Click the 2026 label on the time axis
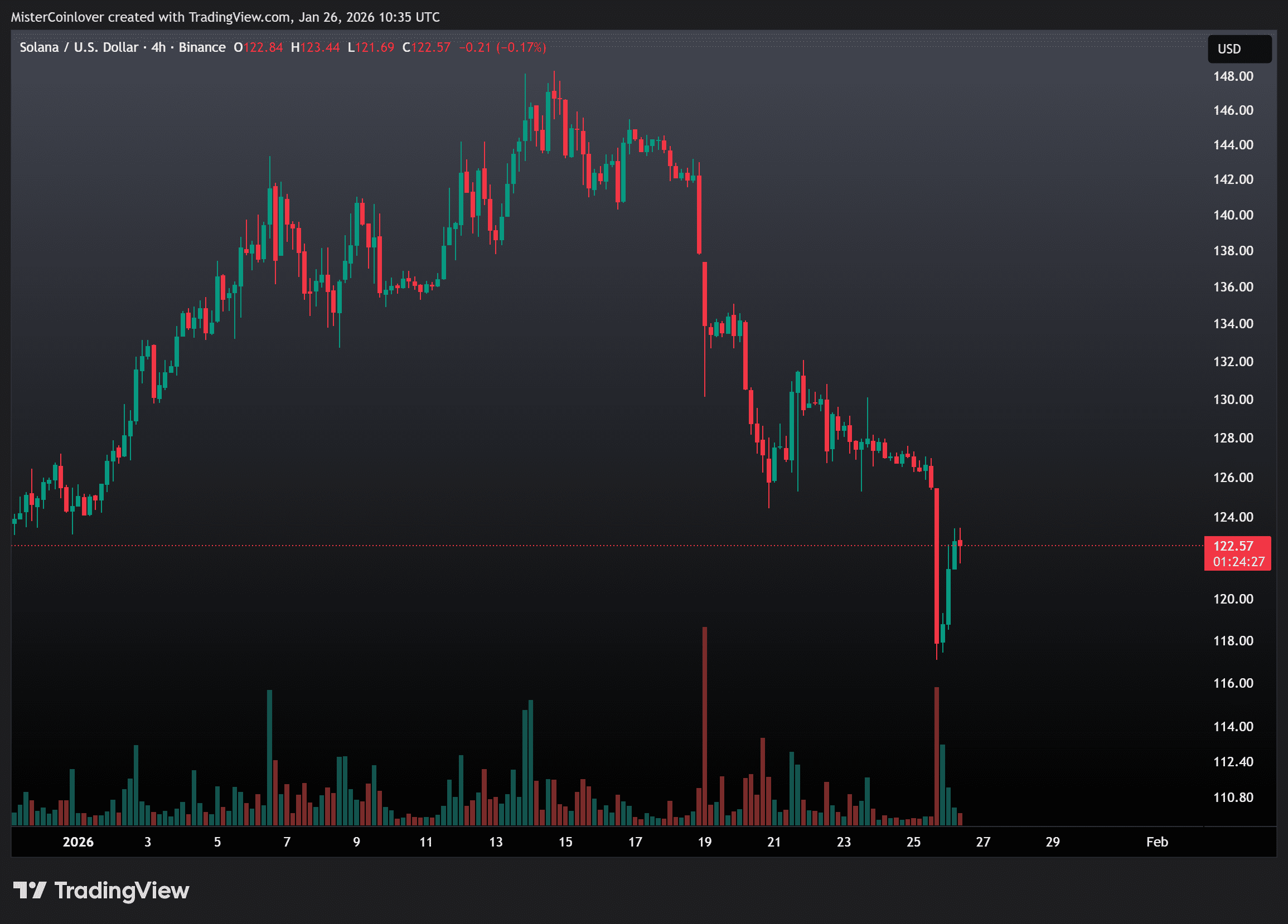 point(78,842)
